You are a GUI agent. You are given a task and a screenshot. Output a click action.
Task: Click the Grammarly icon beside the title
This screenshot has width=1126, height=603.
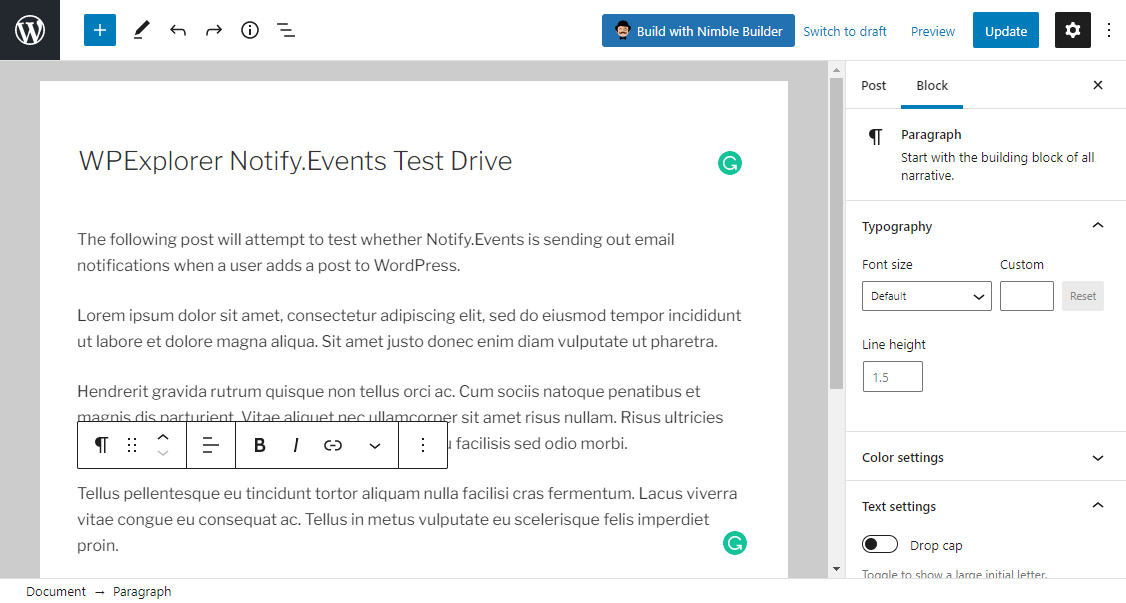click(x=730, y=164)
